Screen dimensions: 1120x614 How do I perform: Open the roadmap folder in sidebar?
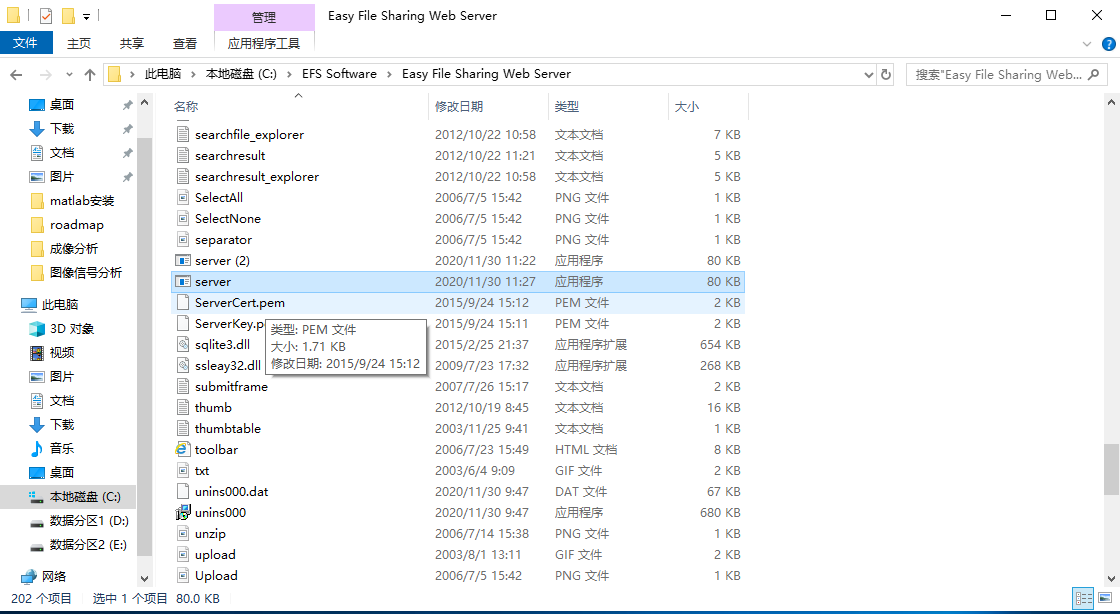76,225
